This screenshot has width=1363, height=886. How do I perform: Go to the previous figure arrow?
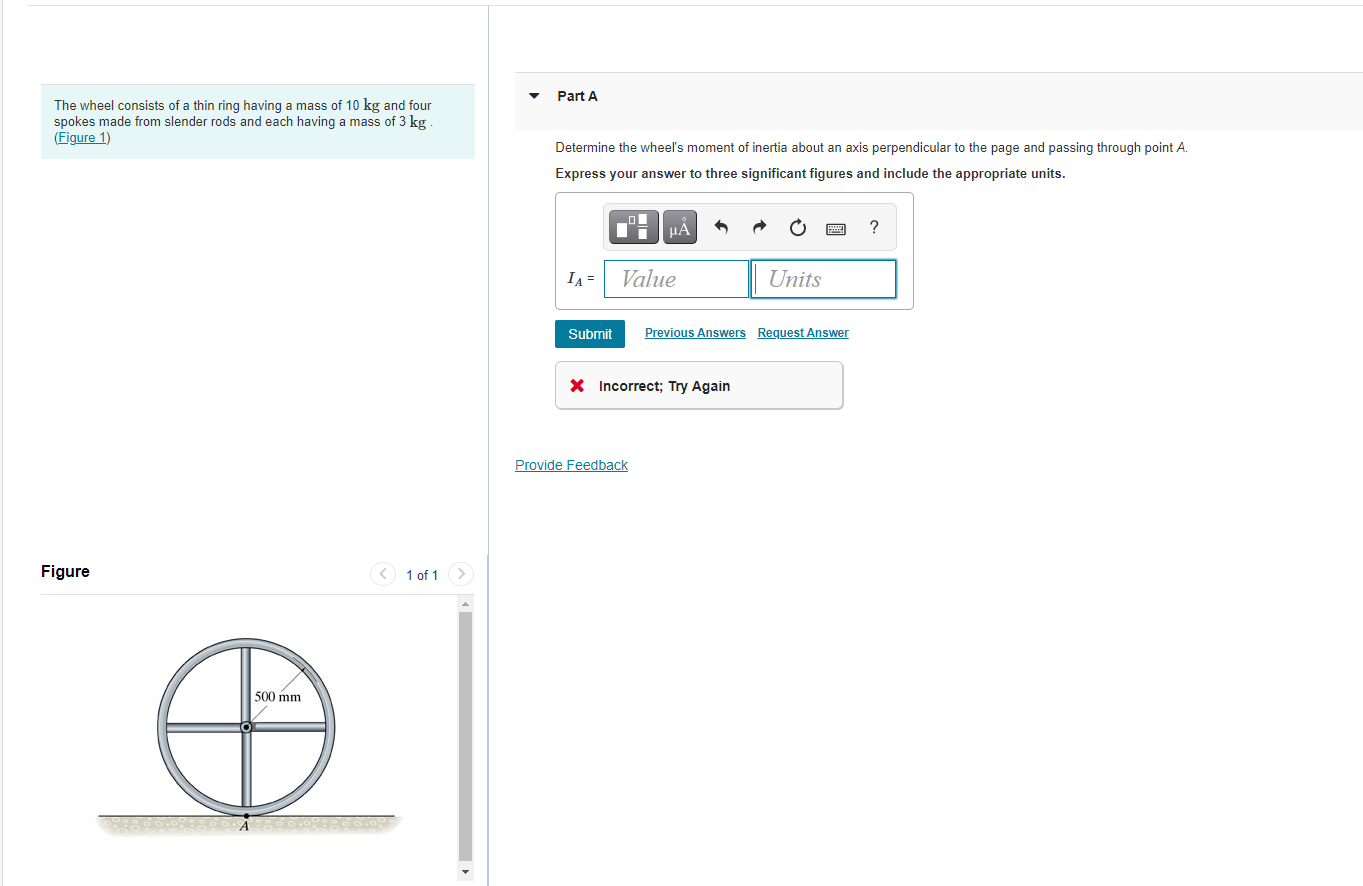[382, 574]
